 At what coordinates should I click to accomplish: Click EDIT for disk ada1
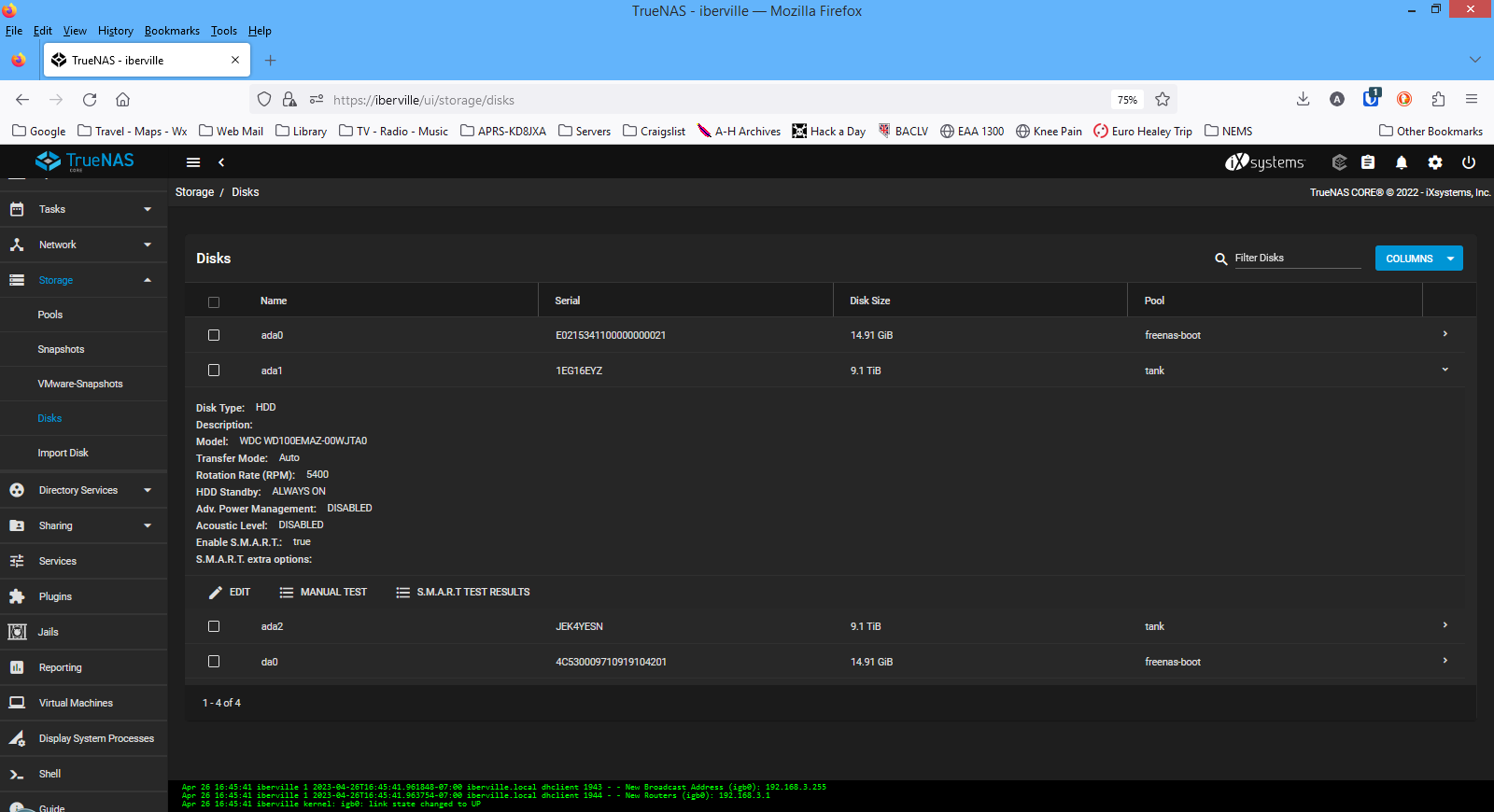pyautogui.click(x=230, y=593)
